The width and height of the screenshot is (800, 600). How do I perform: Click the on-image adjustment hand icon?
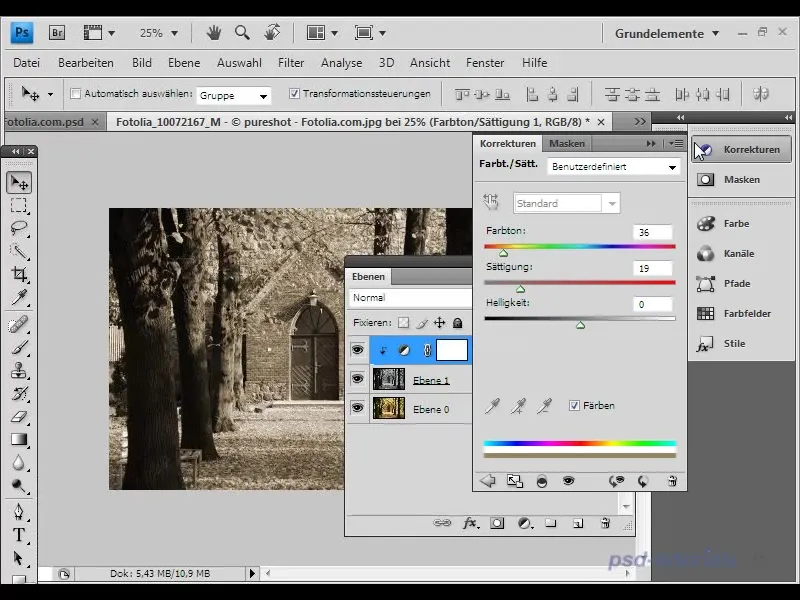pos(491,202)
